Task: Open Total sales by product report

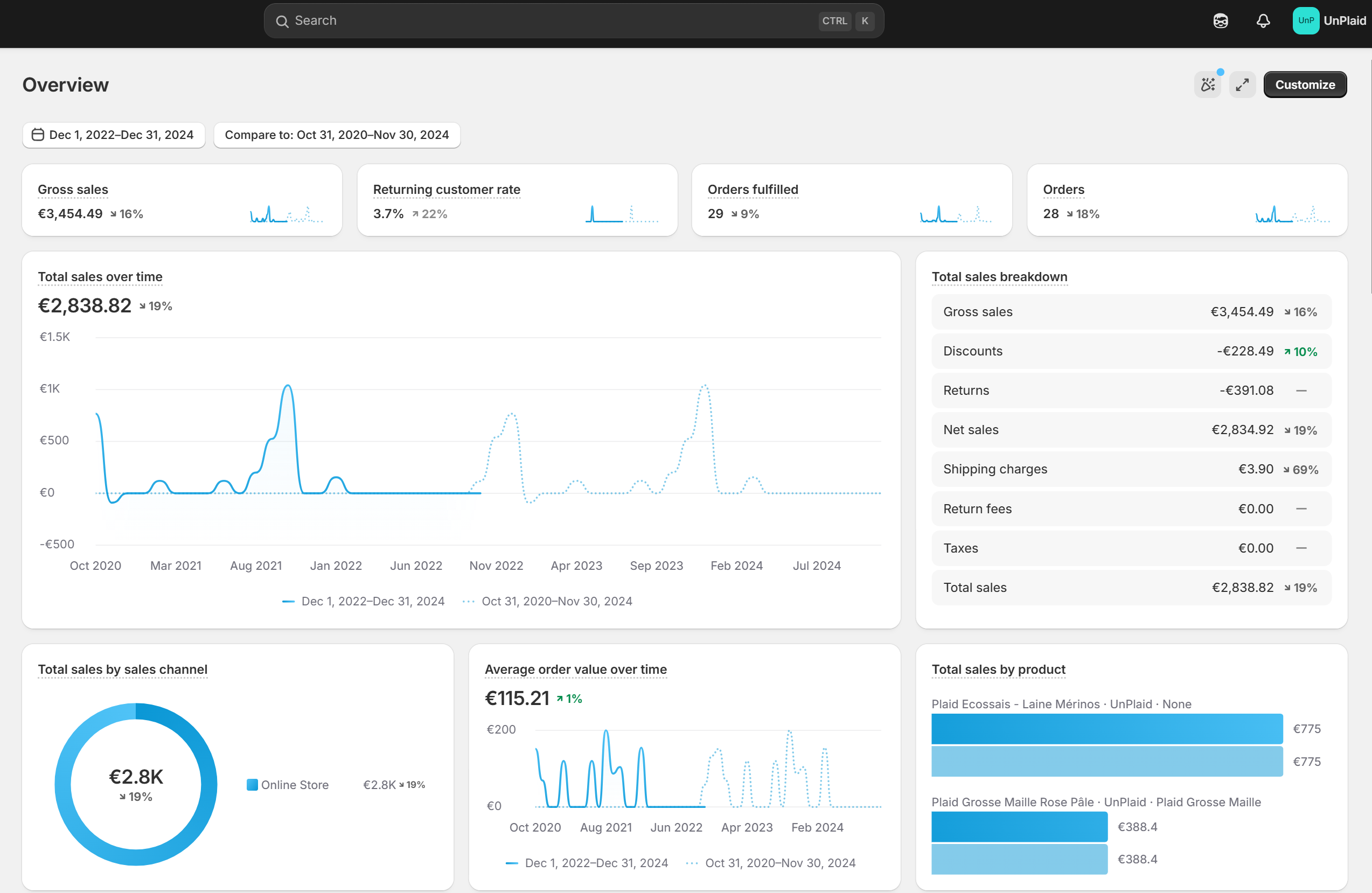Action: [998, 669]
